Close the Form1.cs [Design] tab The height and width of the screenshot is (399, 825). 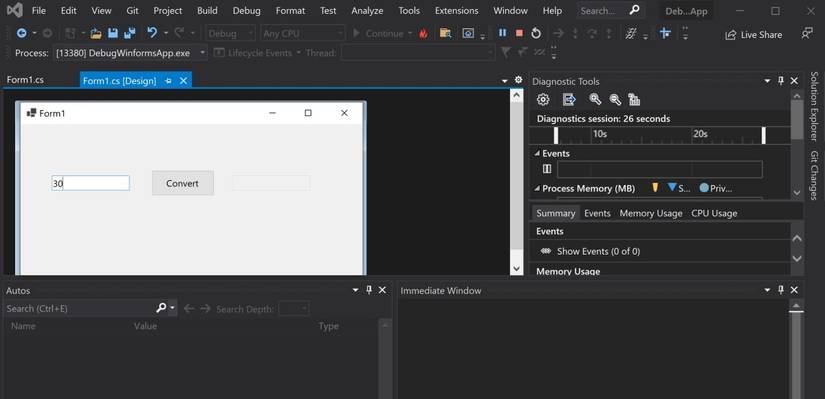pyautogui.click(x=183, y=81)
